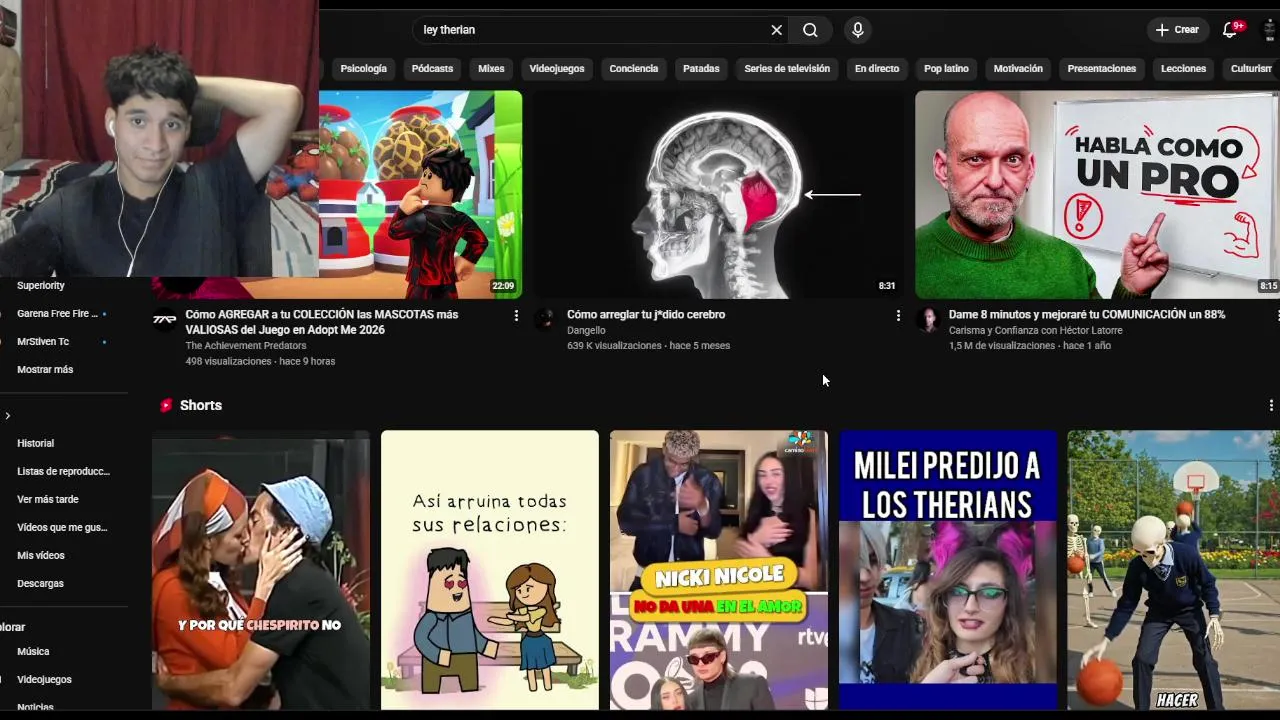Open Shorts shelf options menu
This screenshot has width=1280, height=720.
coord(1271,405)
